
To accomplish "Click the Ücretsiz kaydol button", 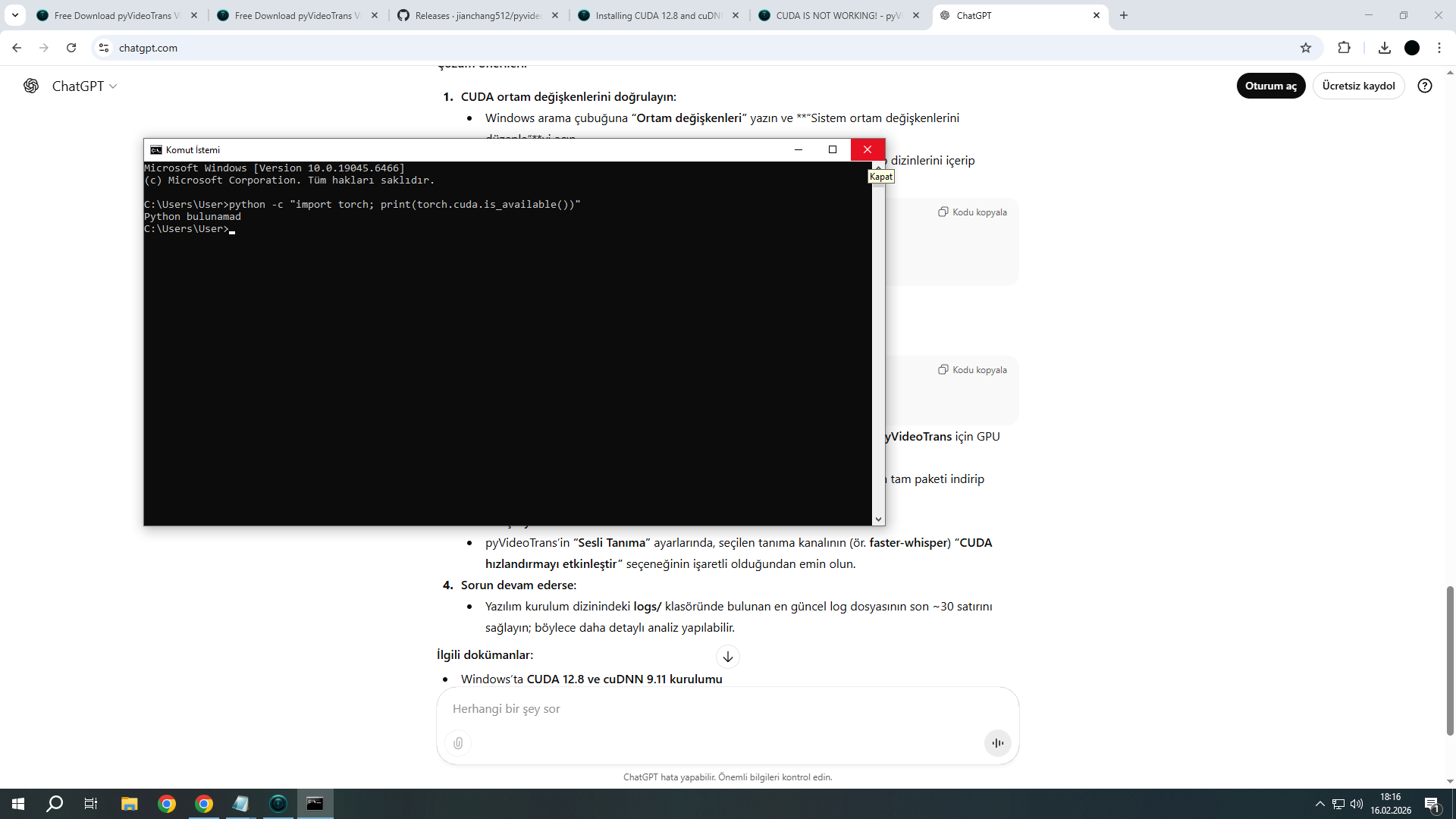I will click(1358, 86).
